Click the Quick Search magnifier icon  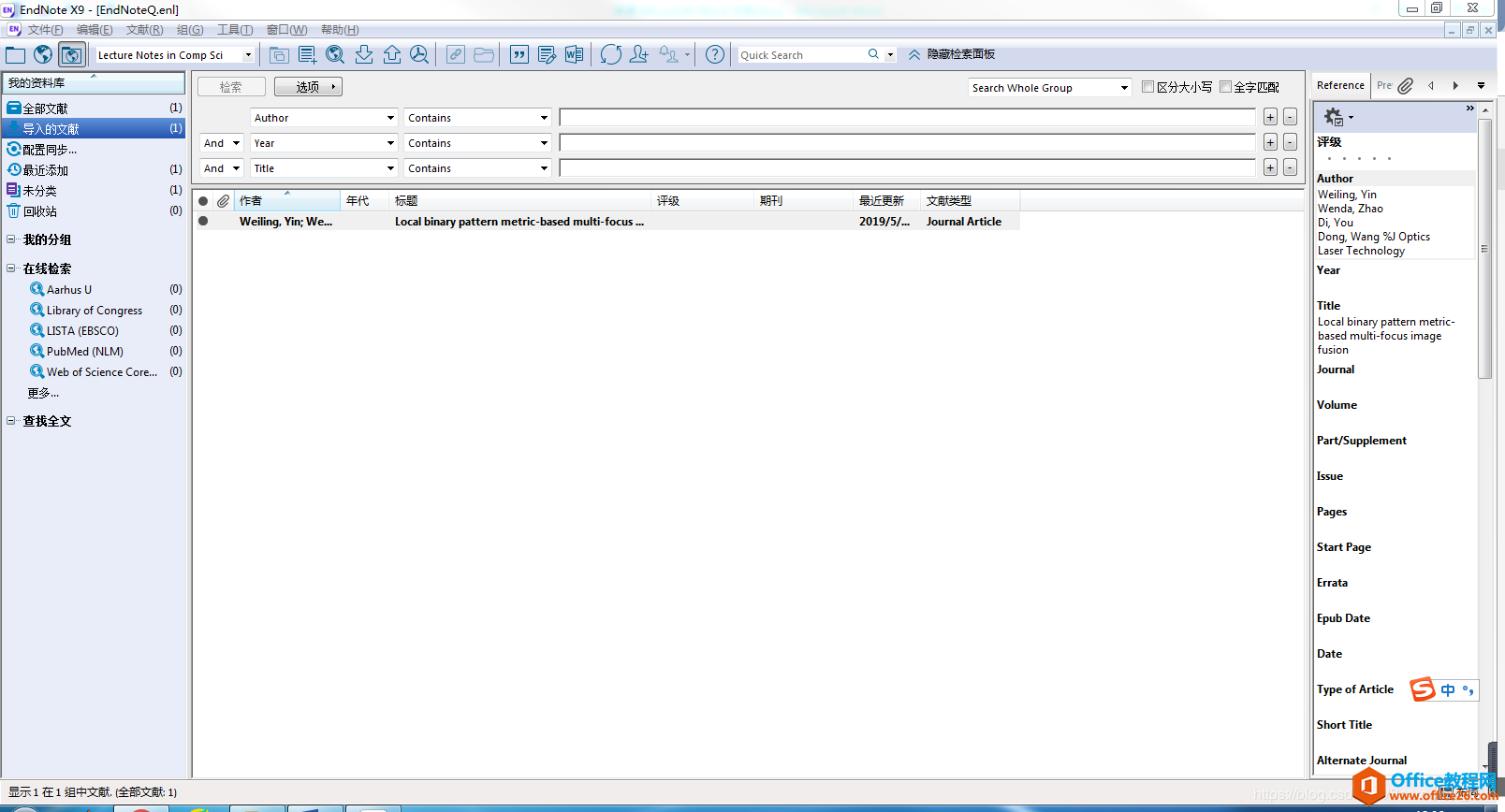click(873, 54)
